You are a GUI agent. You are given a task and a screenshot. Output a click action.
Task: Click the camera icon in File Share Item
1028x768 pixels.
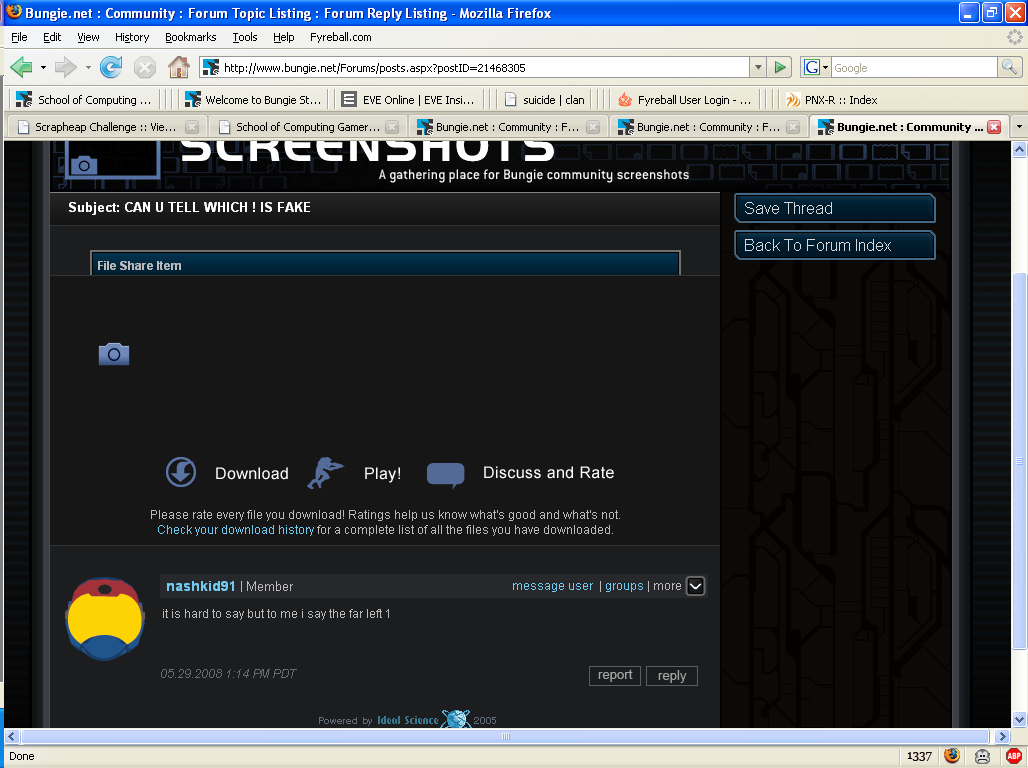click(x=114, y=354)
